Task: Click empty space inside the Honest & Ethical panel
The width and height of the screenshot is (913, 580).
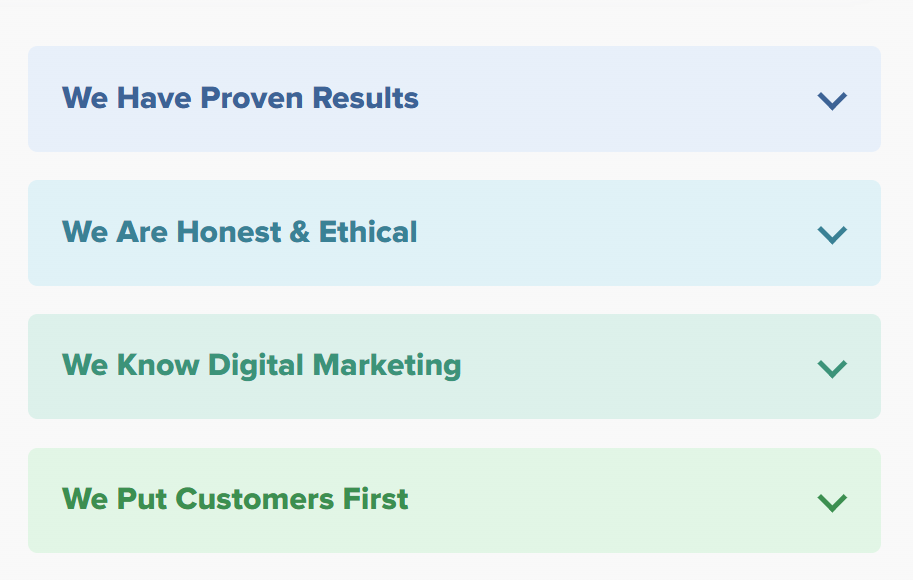Action: coord(620,233)
